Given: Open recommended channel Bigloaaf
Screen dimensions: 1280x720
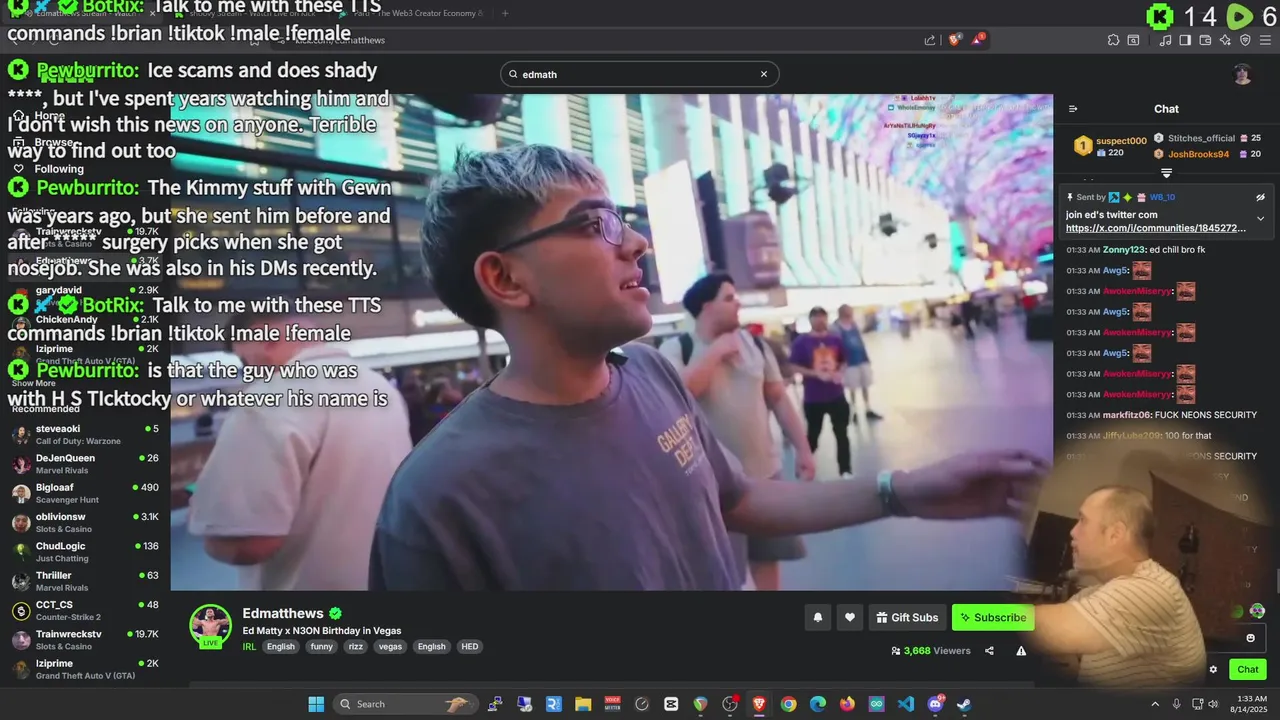Looking at the screenshot, I should coord(85,493).
